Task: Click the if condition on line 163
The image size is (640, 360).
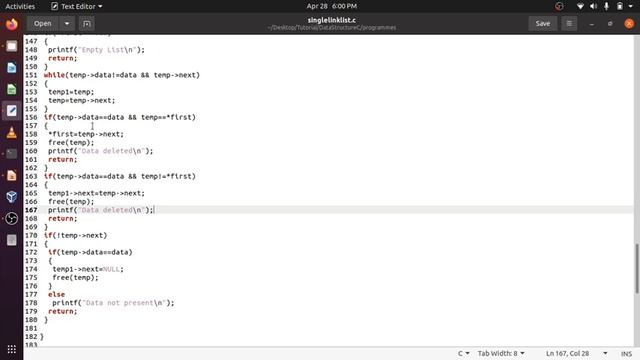Action: tap(120, 176)
